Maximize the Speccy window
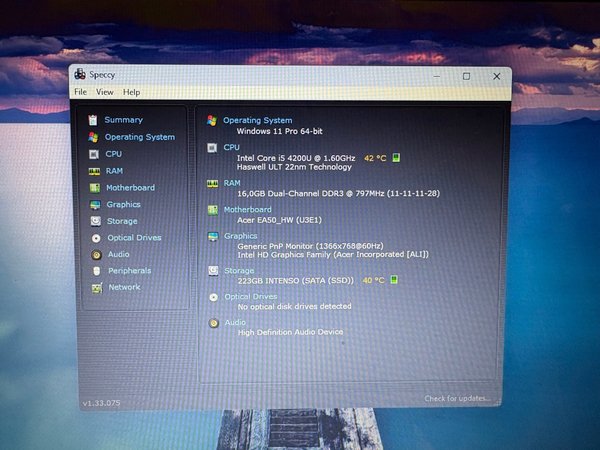The height and width of the screenshot is (450, 600). point(466,76)
